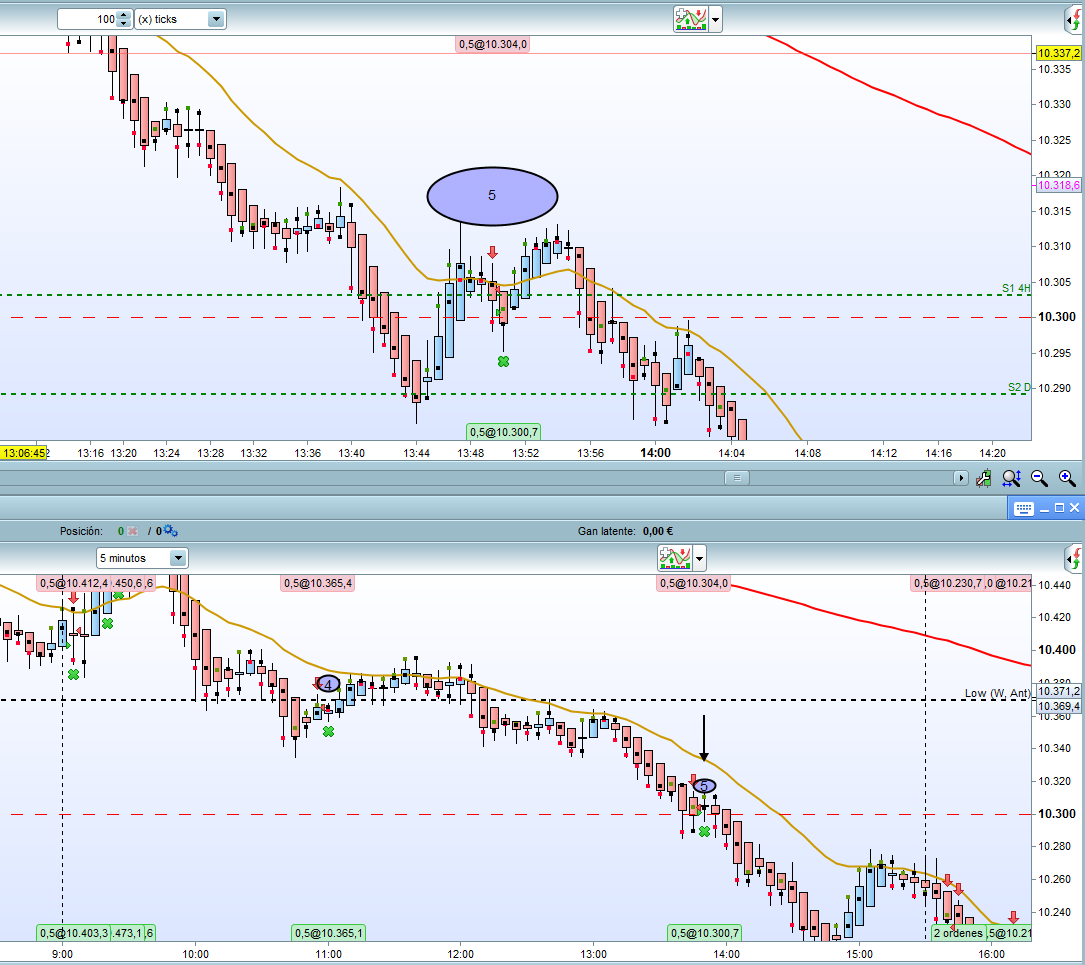Select the sell order label 0,5@10.304,0 in the ticks chart
The height and width of the screenshot is (965, 1085).
point(493,44)
